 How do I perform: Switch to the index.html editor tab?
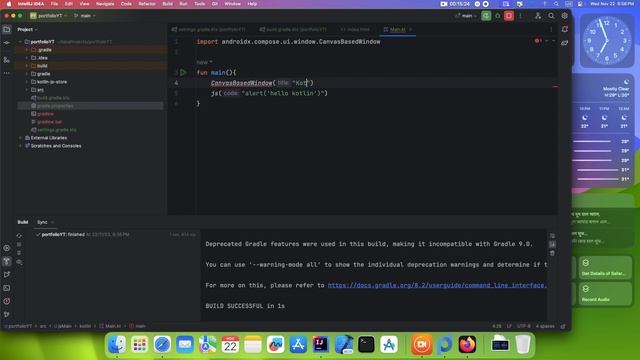coord(355,29)
